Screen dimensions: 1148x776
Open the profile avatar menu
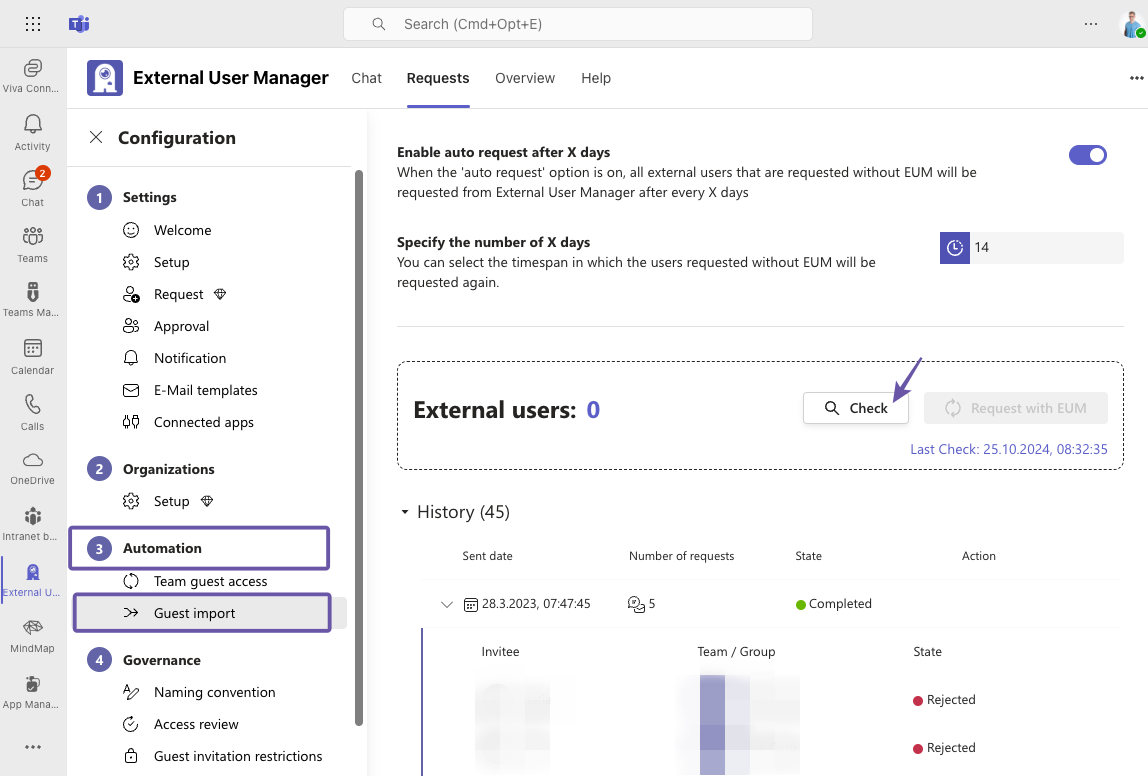coord(1133,24)
